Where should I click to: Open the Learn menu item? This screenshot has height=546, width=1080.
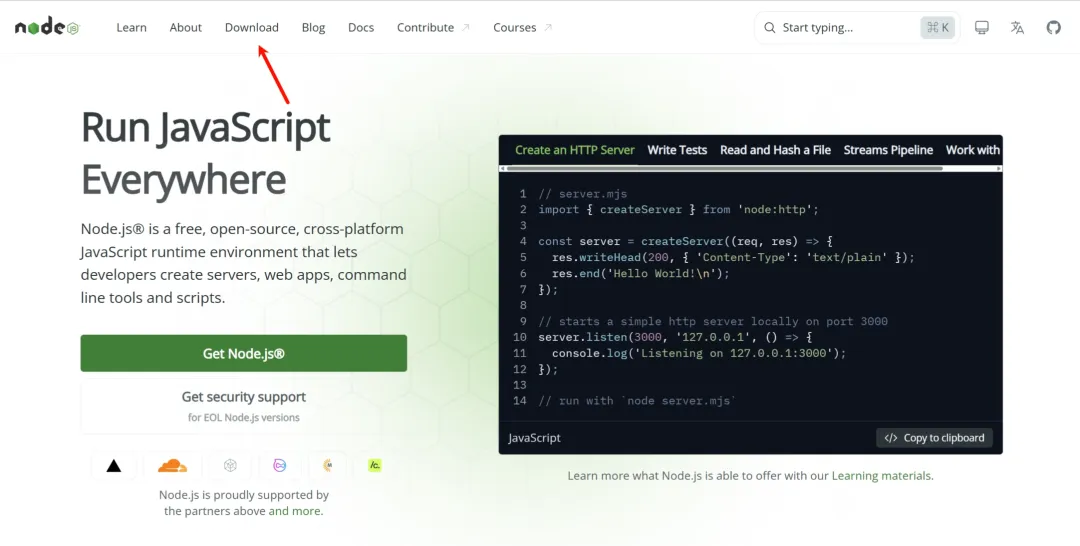point(132,28)
